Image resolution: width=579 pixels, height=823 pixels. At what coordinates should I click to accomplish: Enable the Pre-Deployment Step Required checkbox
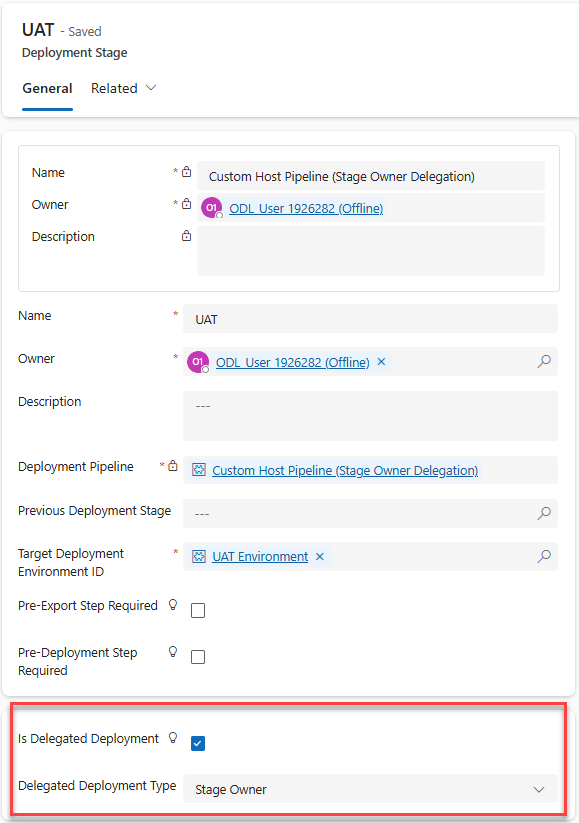point(197,656)
